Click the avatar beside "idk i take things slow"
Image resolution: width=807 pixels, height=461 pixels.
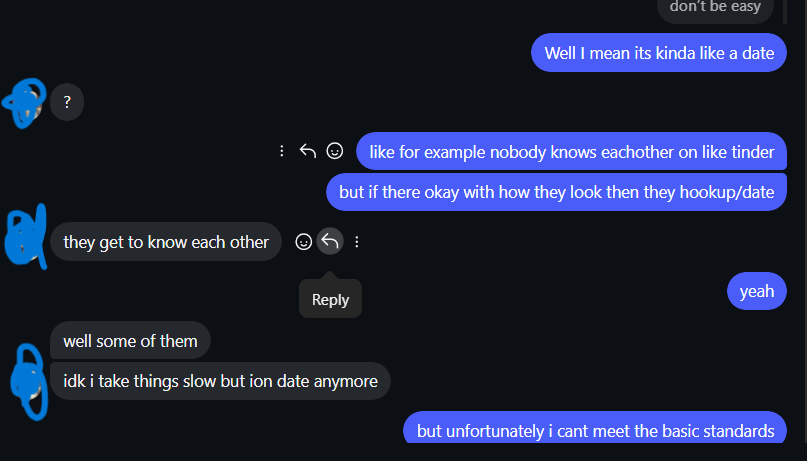point(27,380)
